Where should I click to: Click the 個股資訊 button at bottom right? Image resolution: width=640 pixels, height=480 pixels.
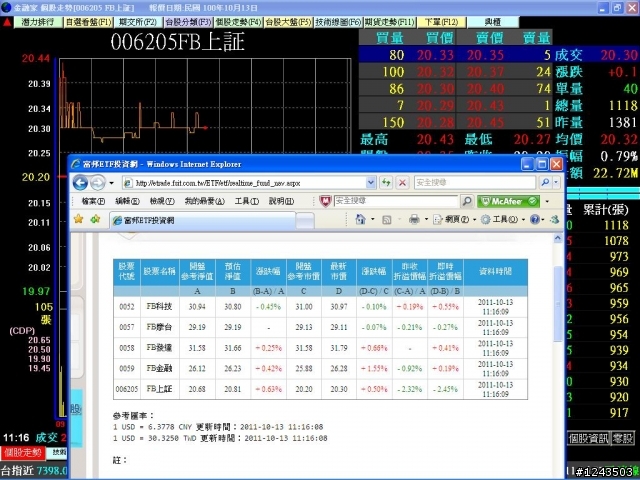tap(588, 439)
